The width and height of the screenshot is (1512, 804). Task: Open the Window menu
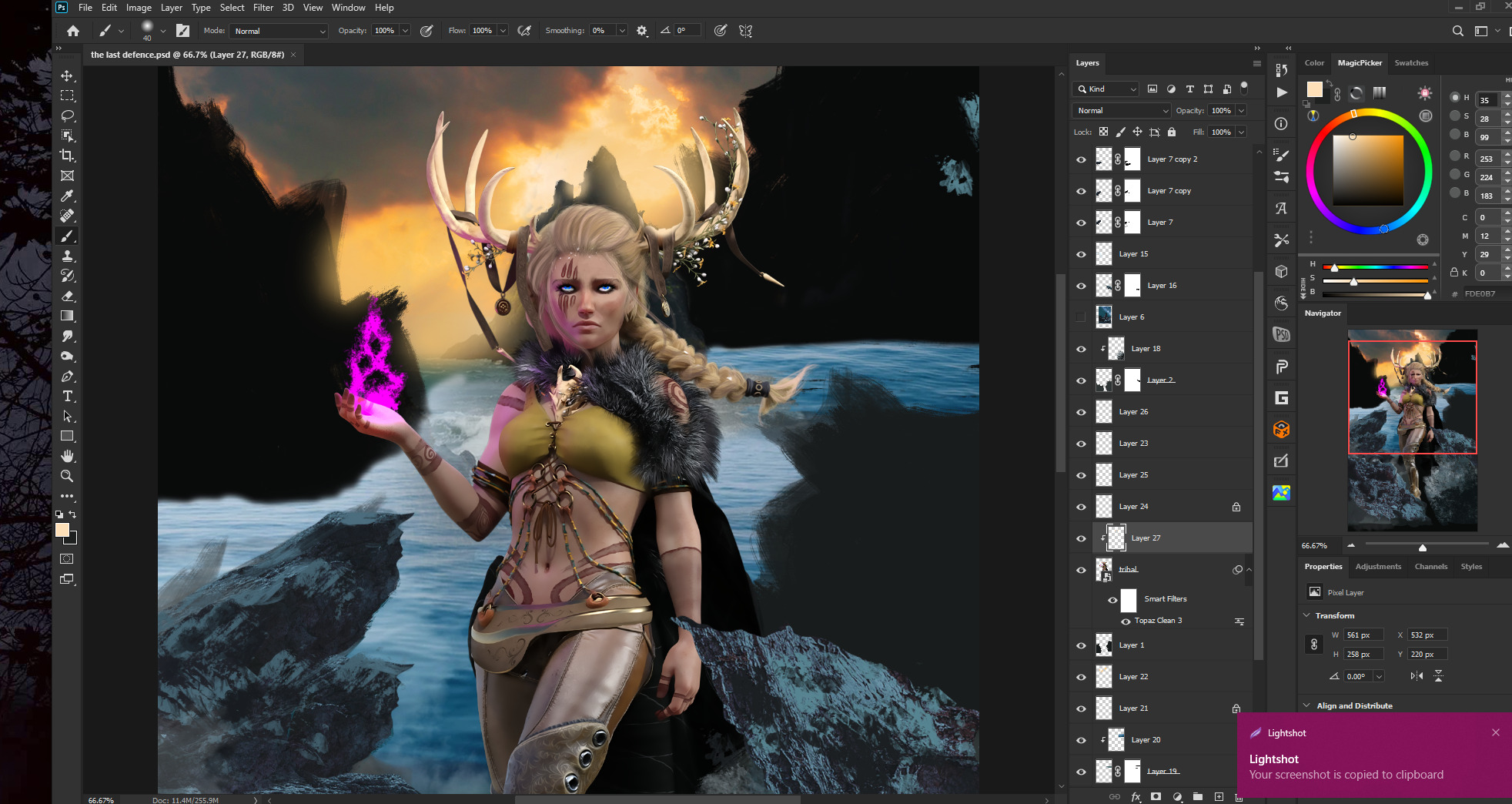point(348,8)
